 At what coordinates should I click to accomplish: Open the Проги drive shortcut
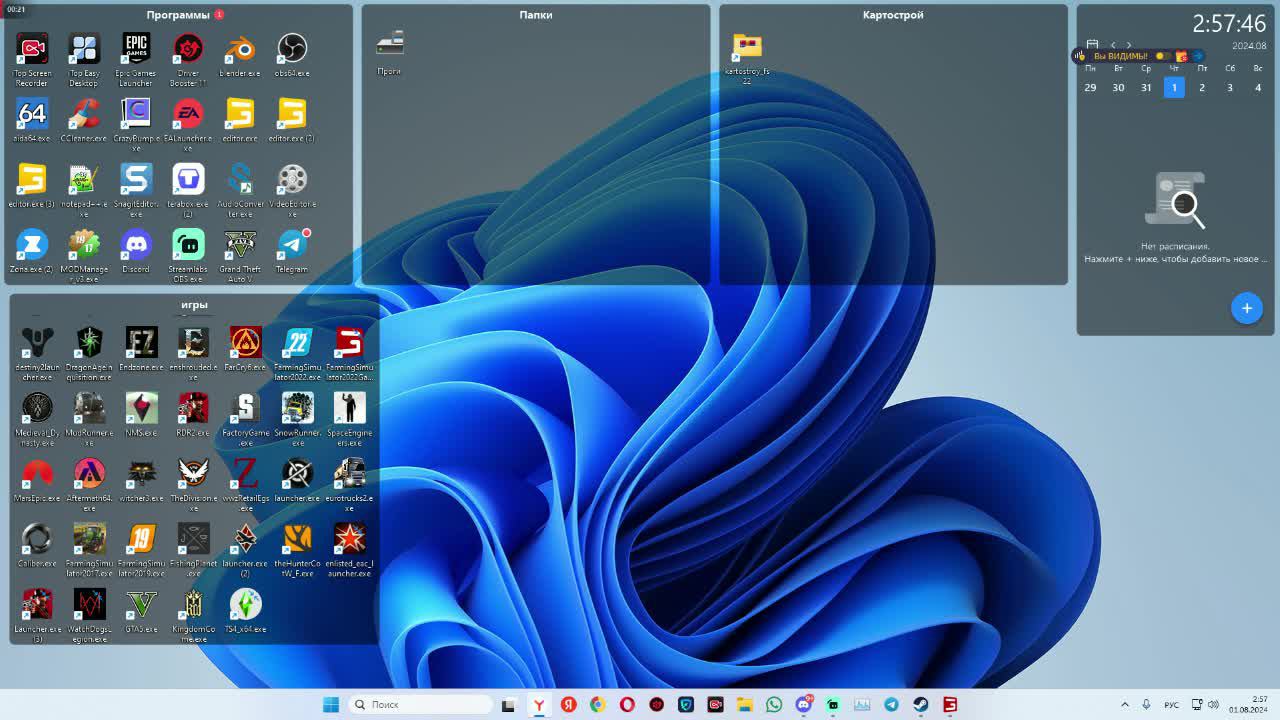[x=389, y=53]
